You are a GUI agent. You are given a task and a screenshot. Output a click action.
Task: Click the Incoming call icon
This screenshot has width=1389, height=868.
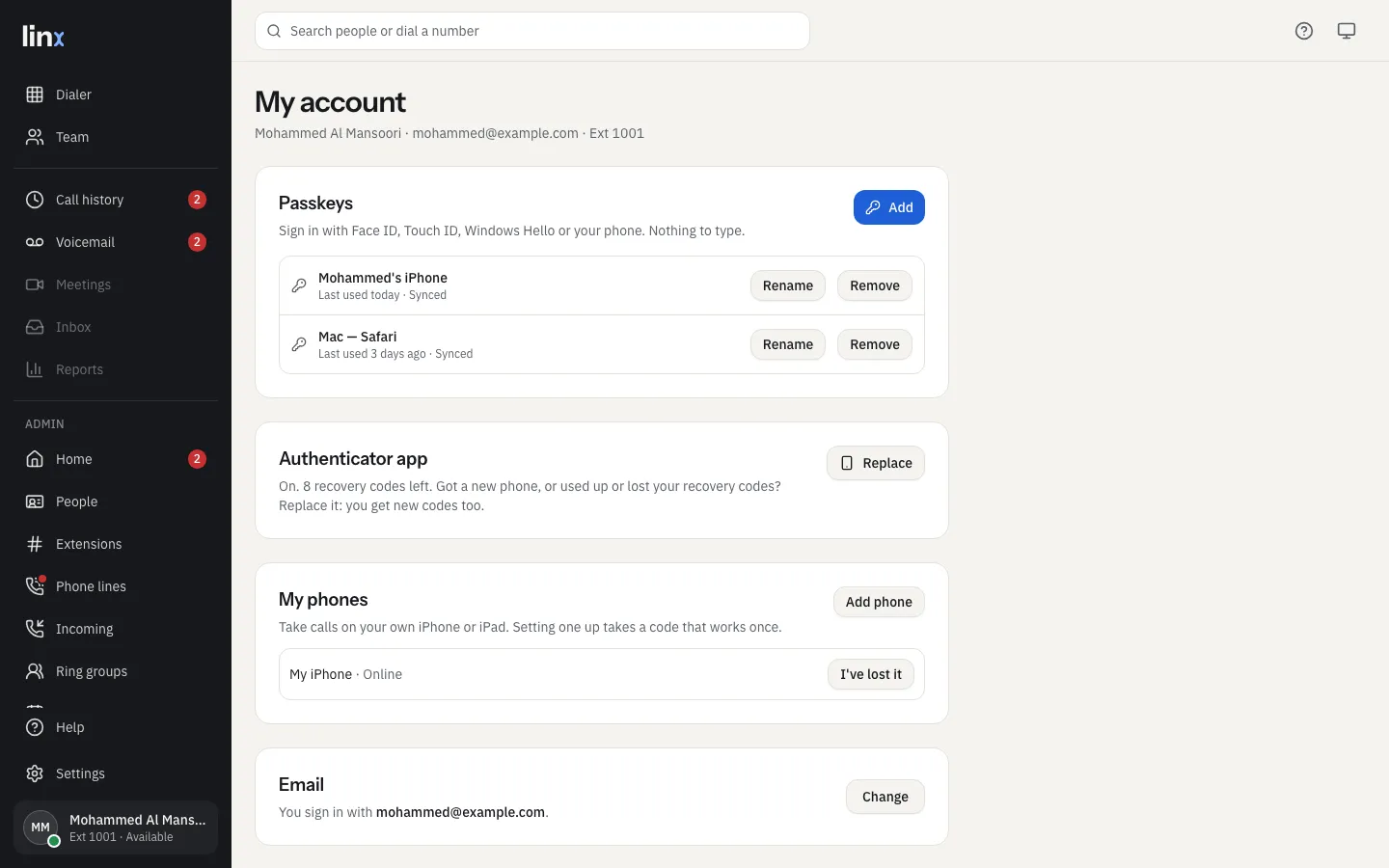pyautogui.click(x=35, y=629)
